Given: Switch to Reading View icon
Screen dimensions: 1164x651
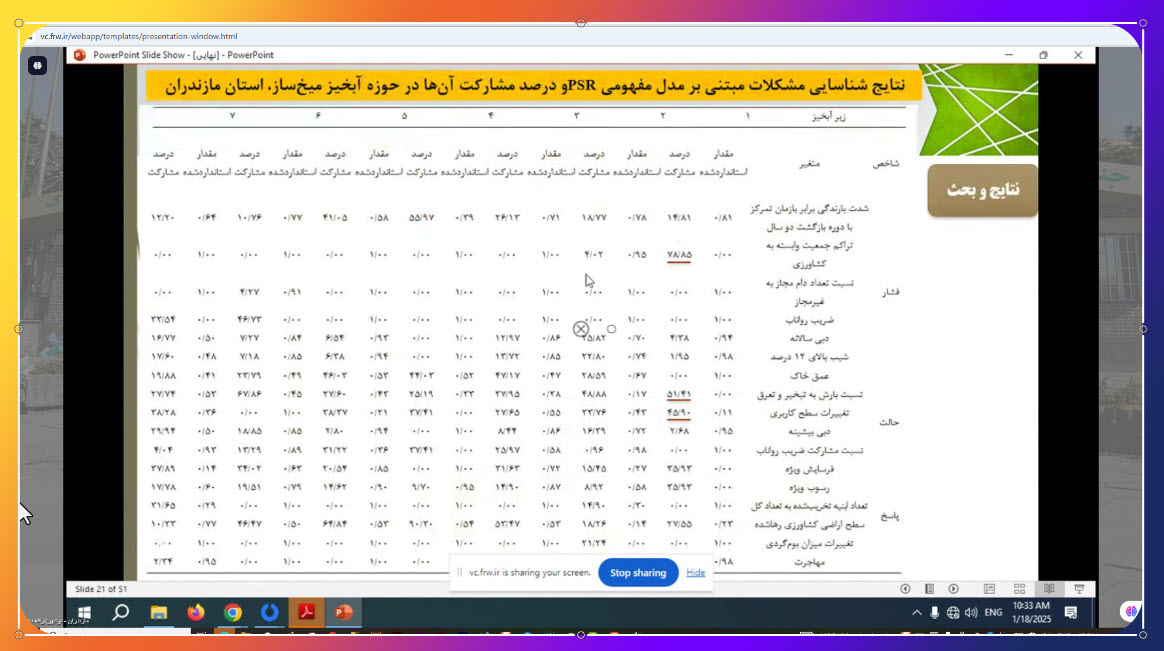Looking at the screenshot, I should 1049,589.
